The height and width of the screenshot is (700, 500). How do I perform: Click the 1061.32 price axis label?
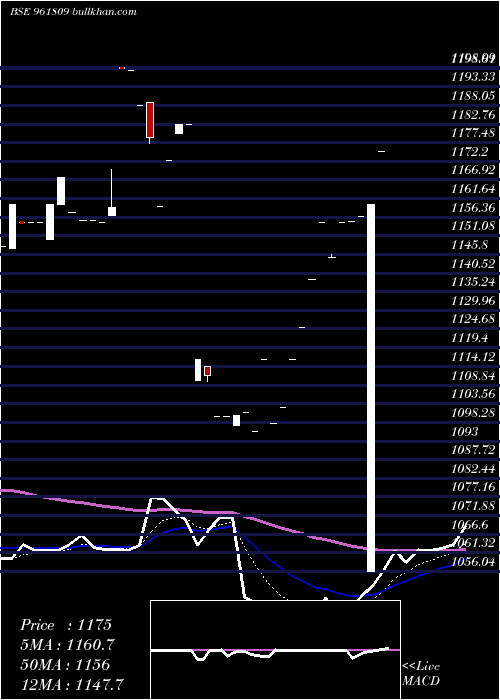[473, 544]
